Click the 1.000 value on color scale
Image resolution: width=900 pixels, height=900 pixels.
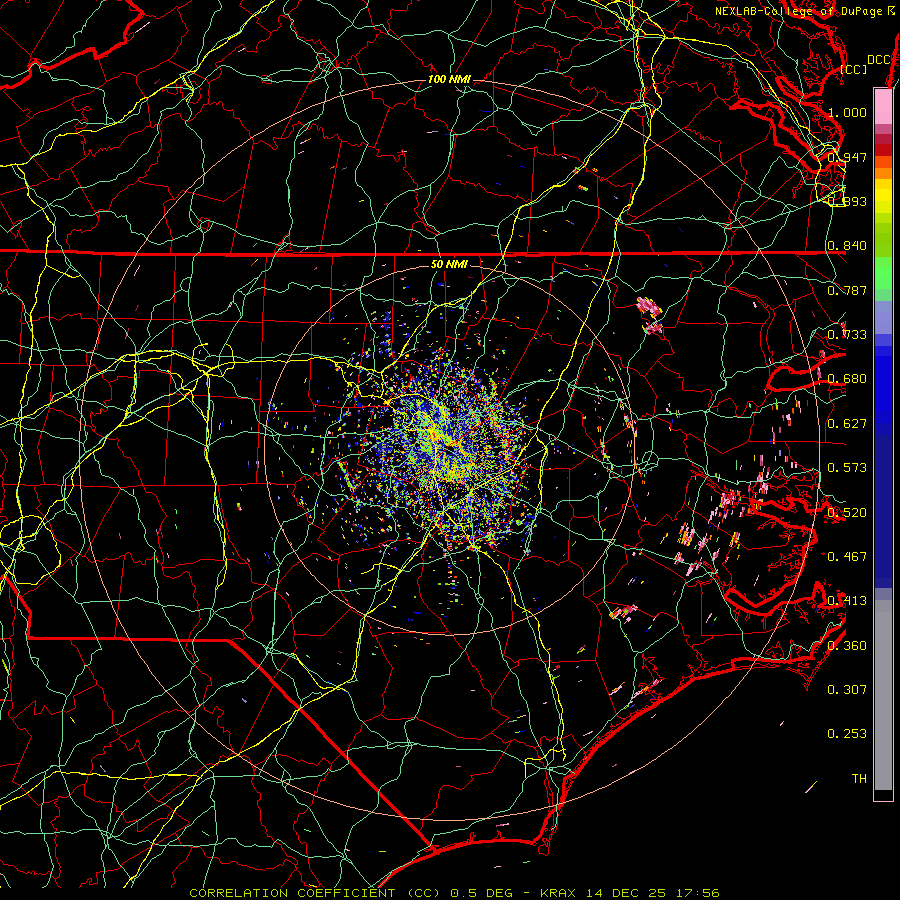pos(847,112)
